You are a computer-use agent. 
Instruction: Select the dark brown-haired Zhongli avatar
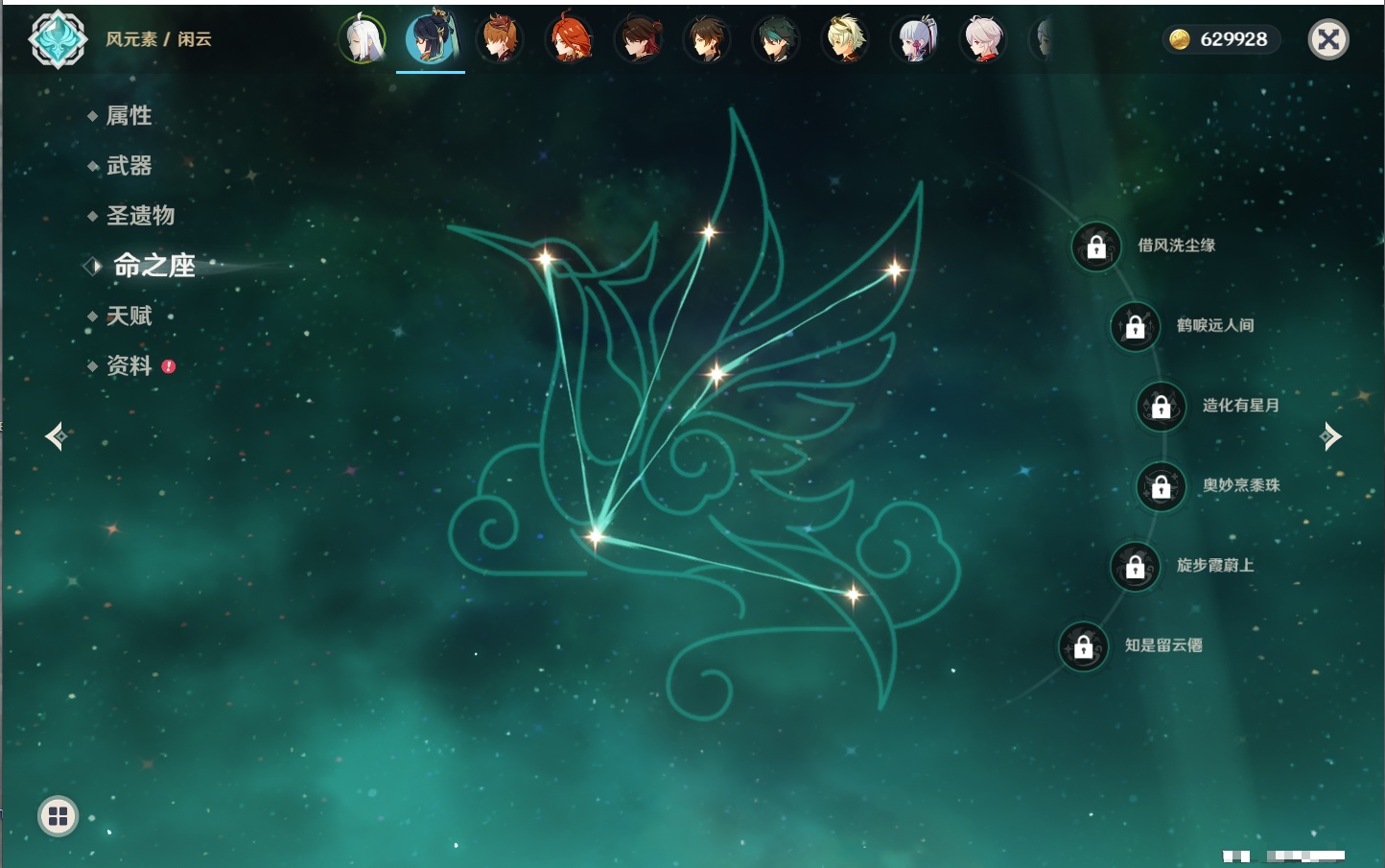[707, 39]
